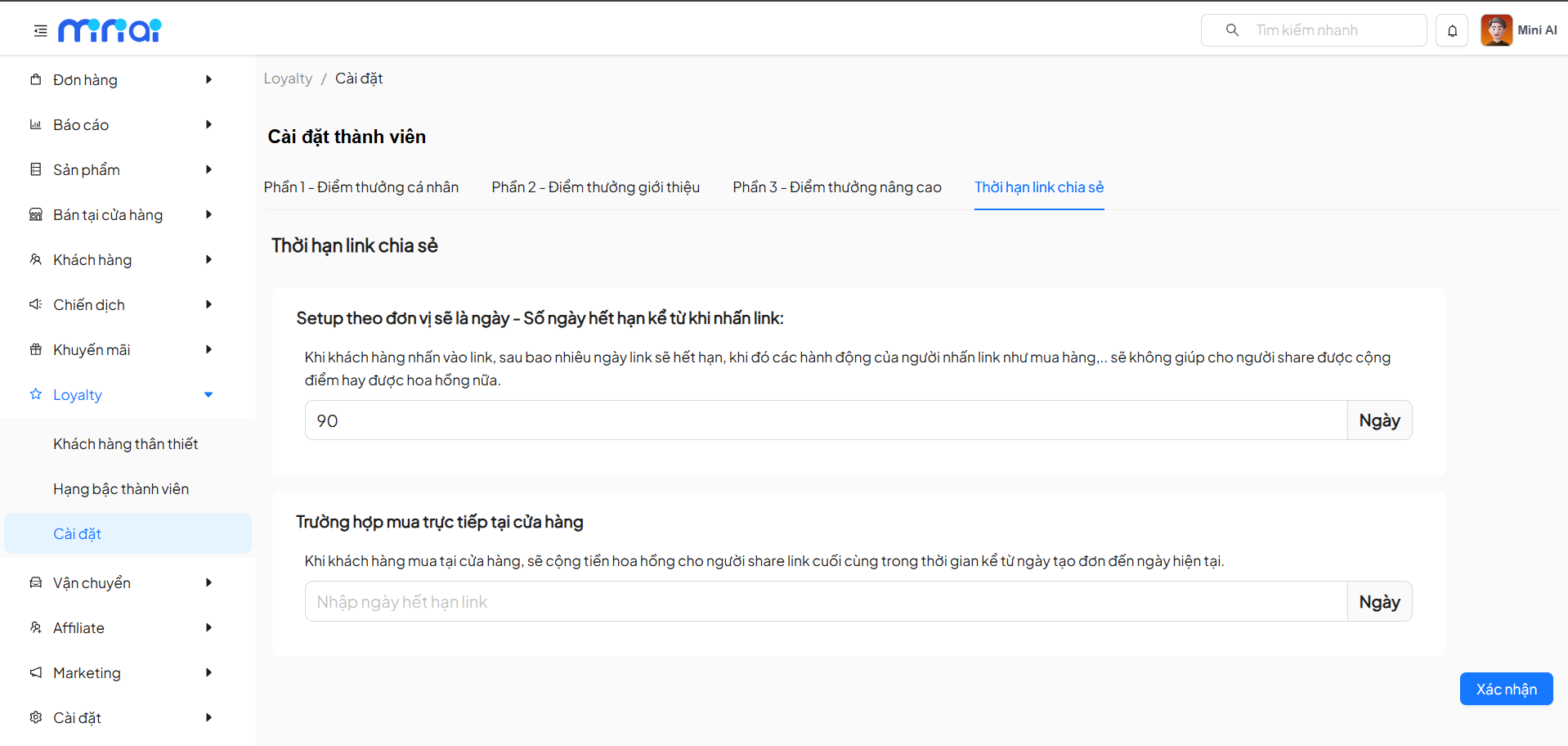The image size is (1568, 746).
Task: Select Phần 3 - Điểm thưởng nâng cao tab
Action: (x=836, y=187)
